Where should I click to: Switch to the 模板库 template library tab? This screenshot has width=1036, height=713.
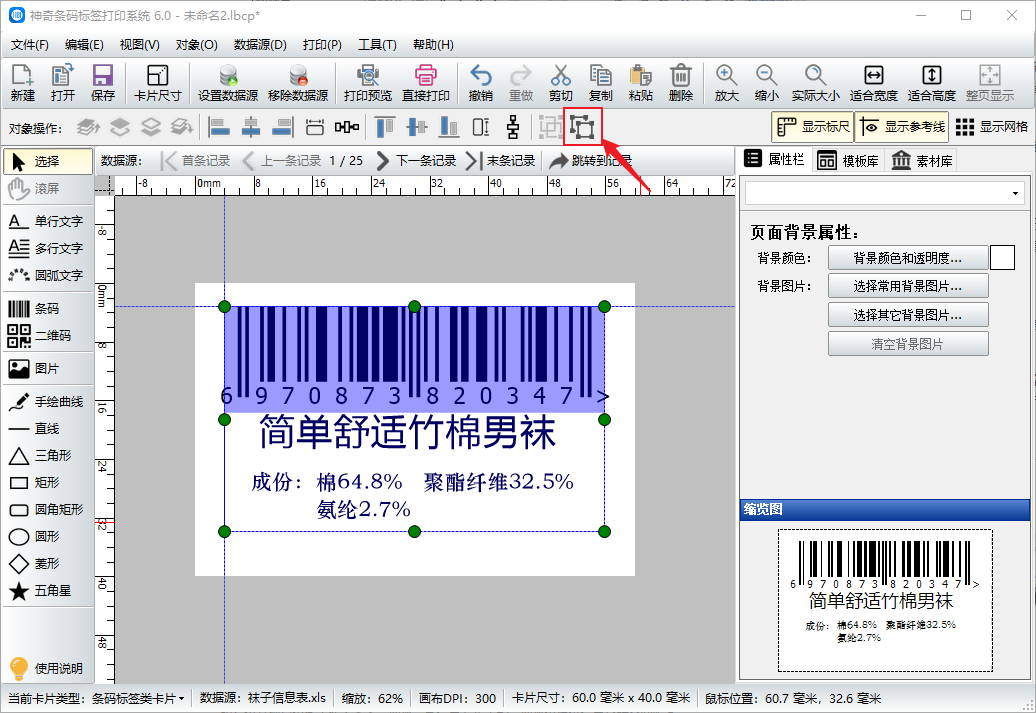coord(848,161)
